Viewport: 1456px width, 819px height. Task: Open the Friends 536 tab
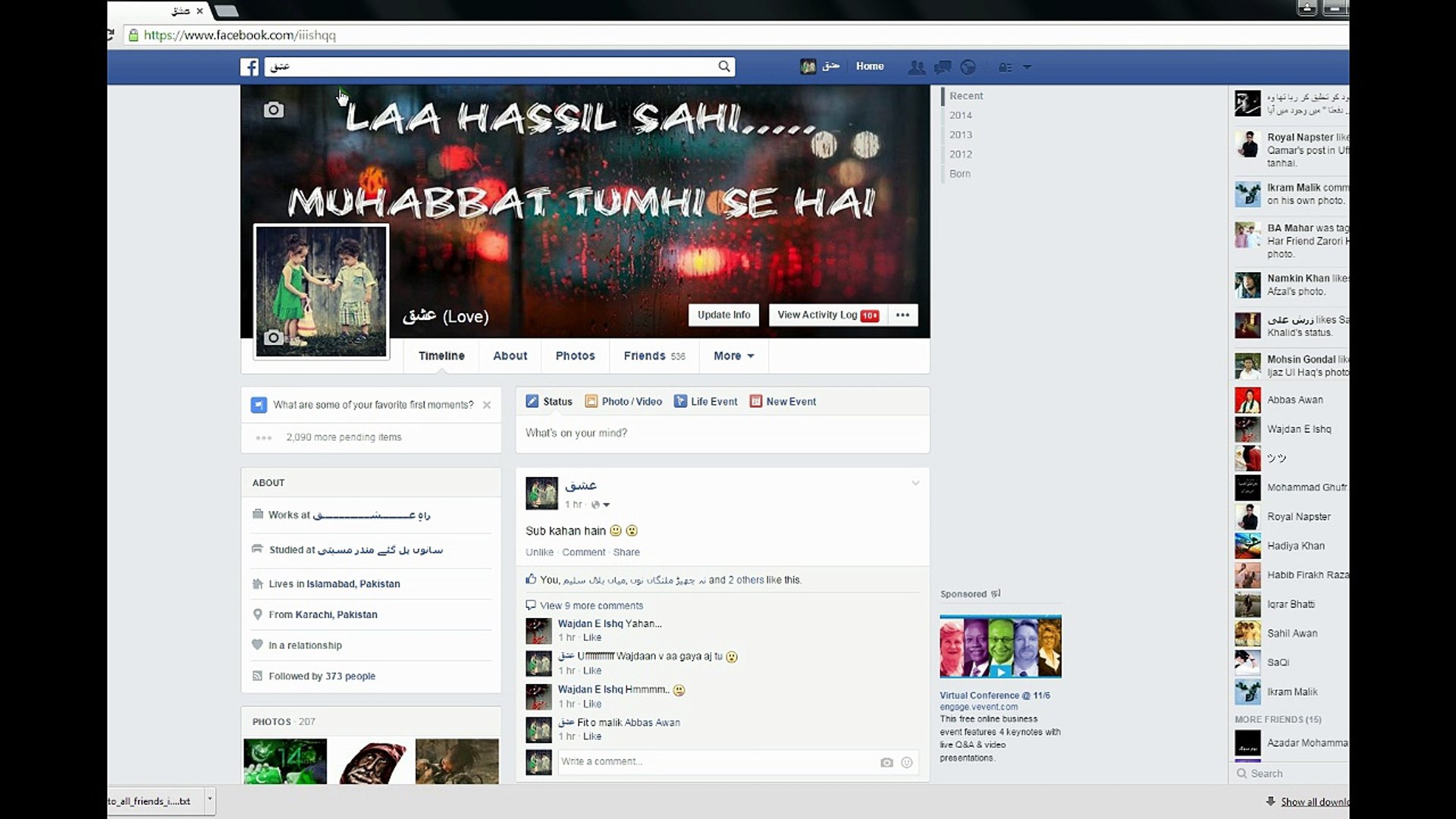coord(654,356)
